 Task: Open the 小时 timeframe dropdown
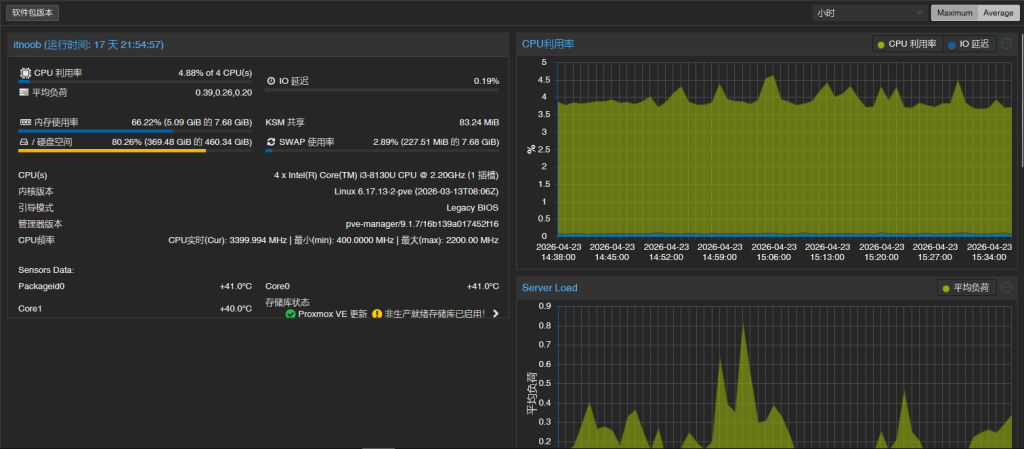click(x=869, y=13)
